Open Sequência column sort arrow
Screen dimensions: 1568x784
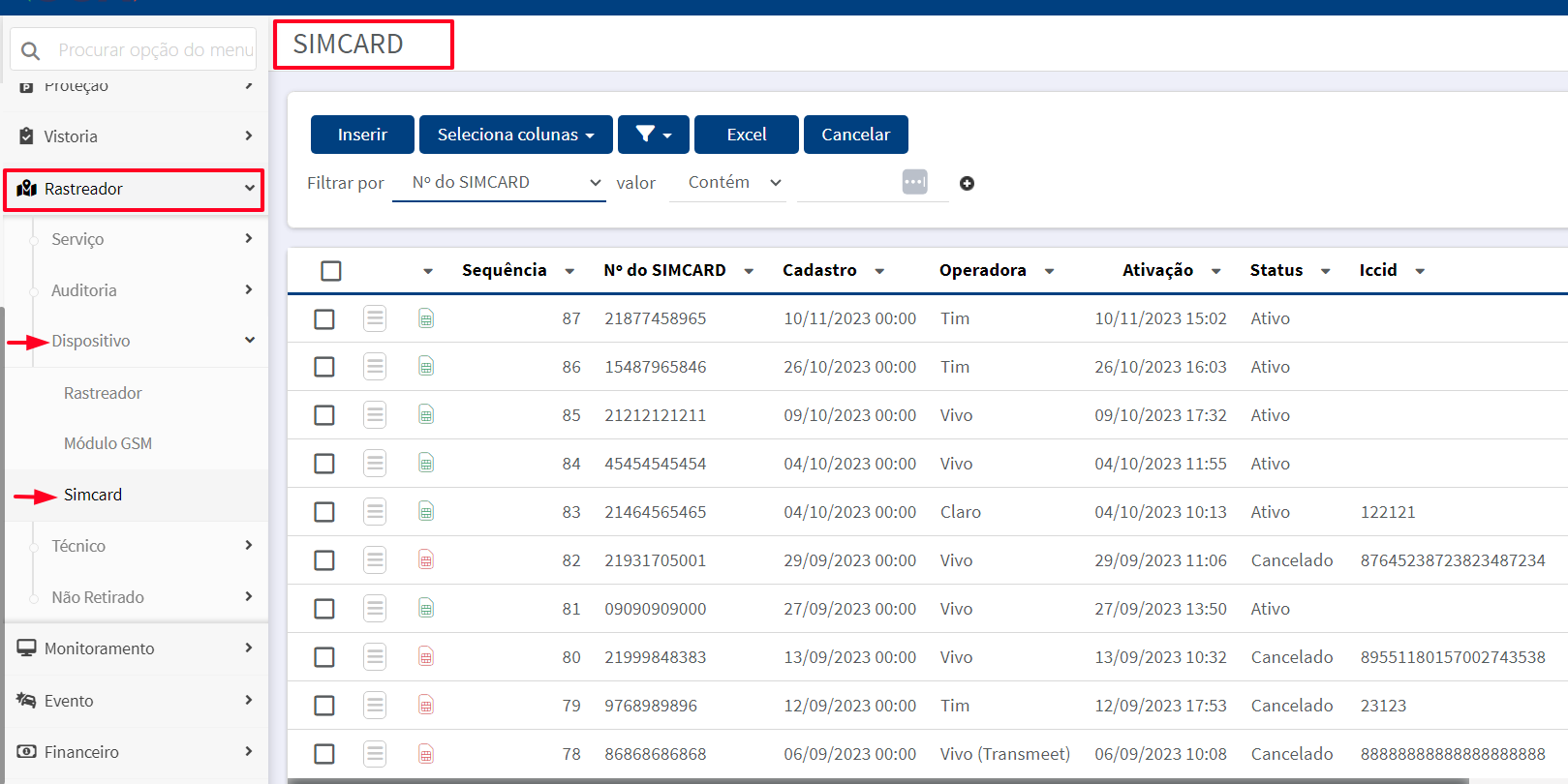click(x=569, y=271)
